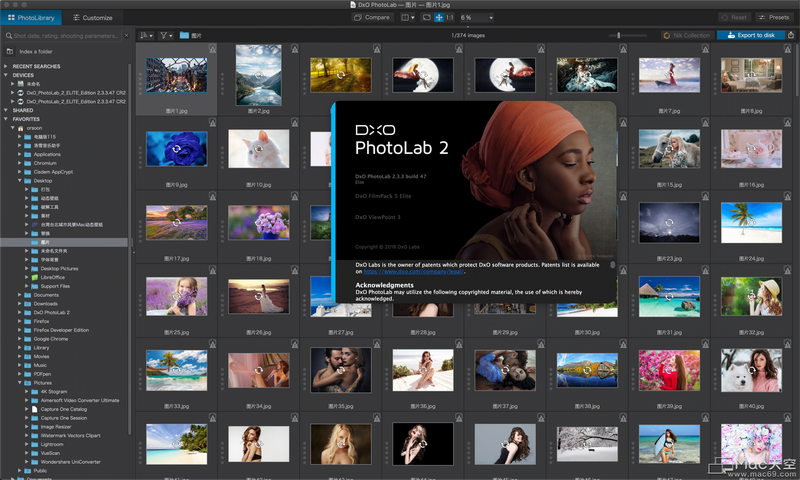
Task: Expand the RECENT SEARCHES section
Action: pos(6,66)
